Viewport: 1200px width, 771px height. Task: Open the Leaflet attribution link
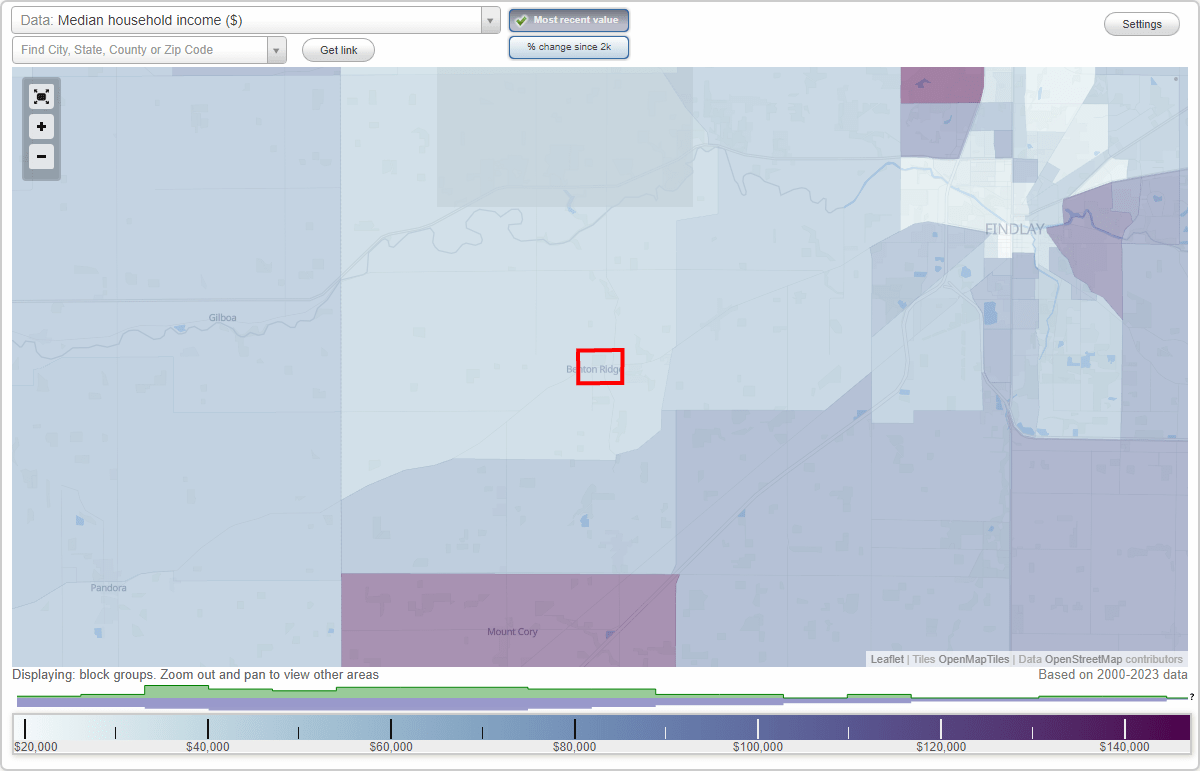click(x=886, y=659)
